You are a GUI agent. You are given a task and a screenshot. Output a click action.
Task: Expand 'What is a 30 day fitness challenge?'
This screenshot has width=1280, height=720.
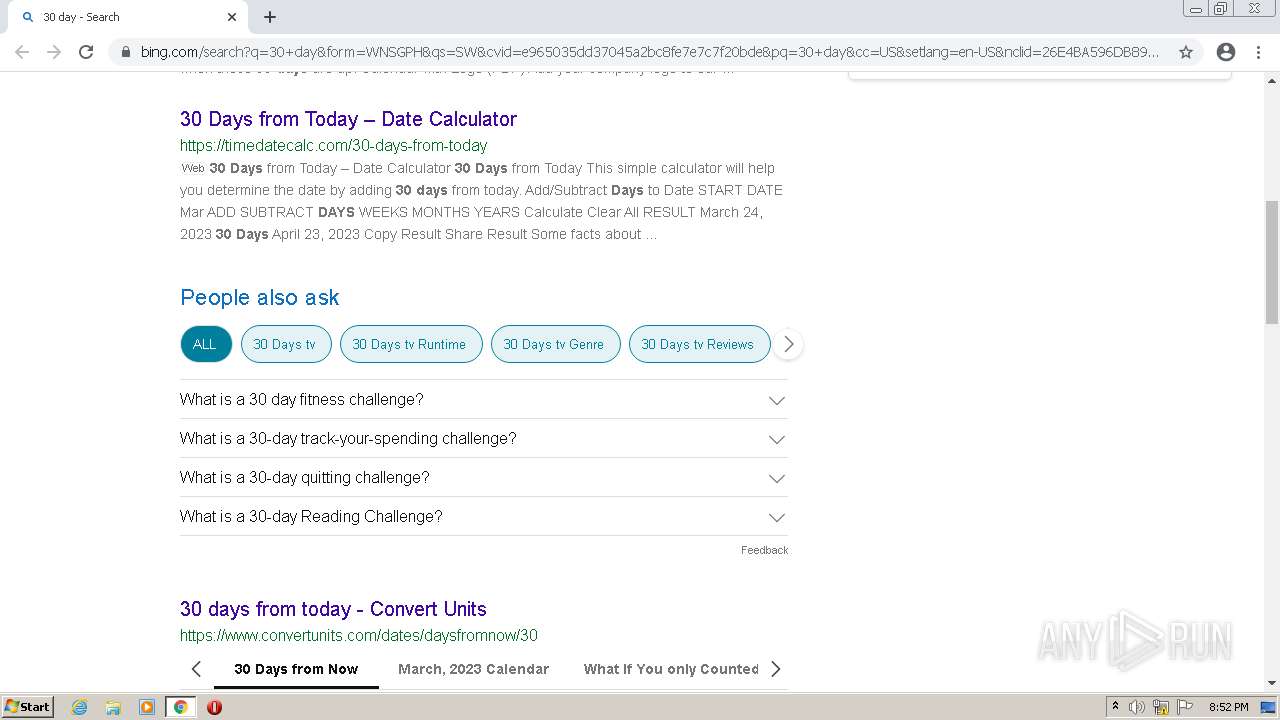pos(484,399)
